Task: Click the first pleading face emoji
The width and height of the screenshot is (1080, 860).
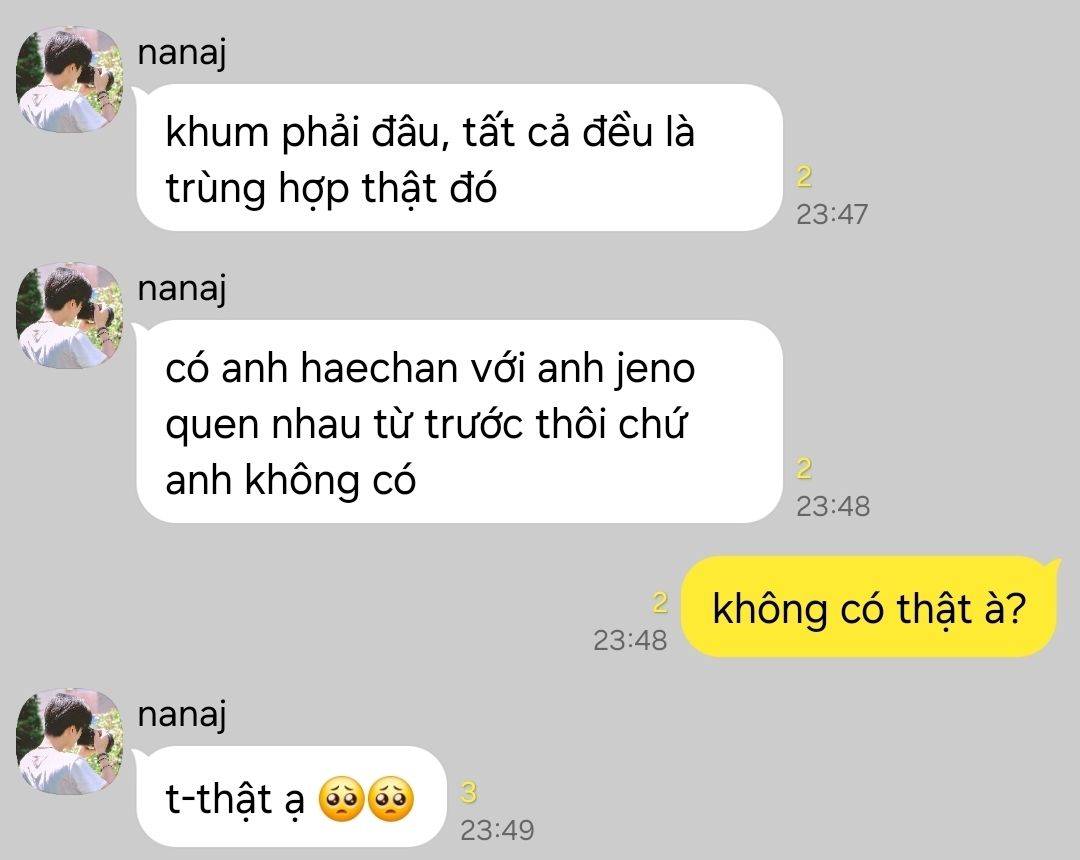Action: [341, 799]
